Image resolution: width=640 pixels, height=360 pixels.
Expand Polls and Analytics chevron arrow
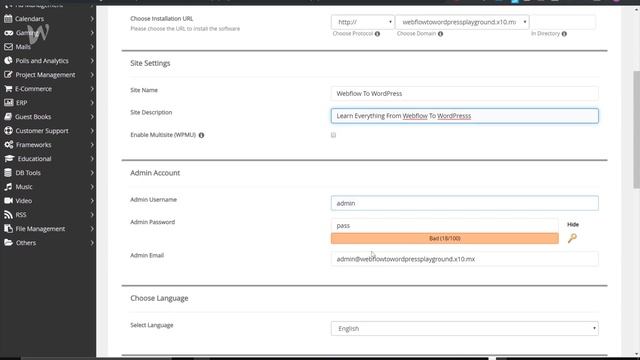pos(92,61)
